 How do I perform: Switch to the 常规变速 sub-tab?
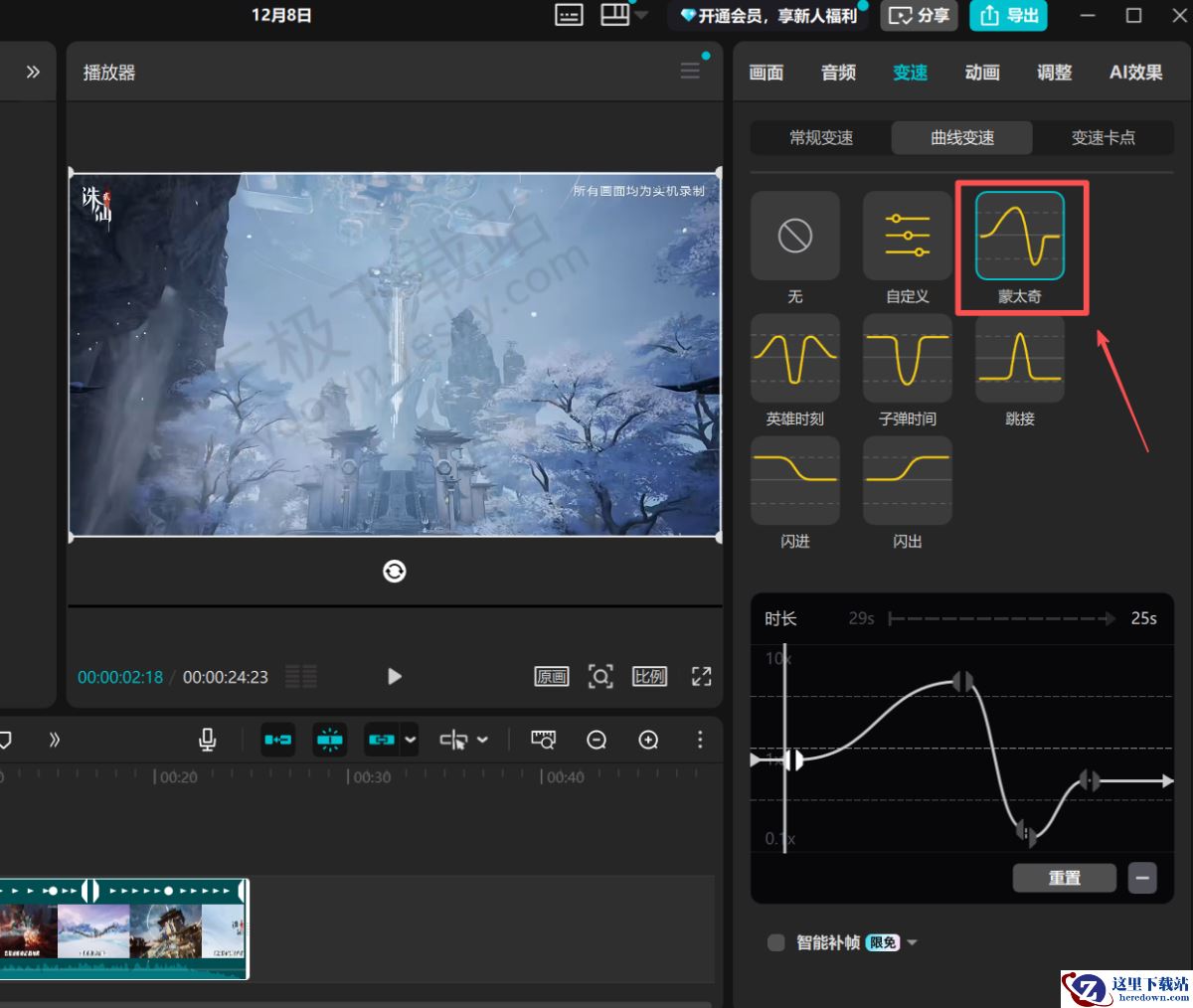[821, 138]
